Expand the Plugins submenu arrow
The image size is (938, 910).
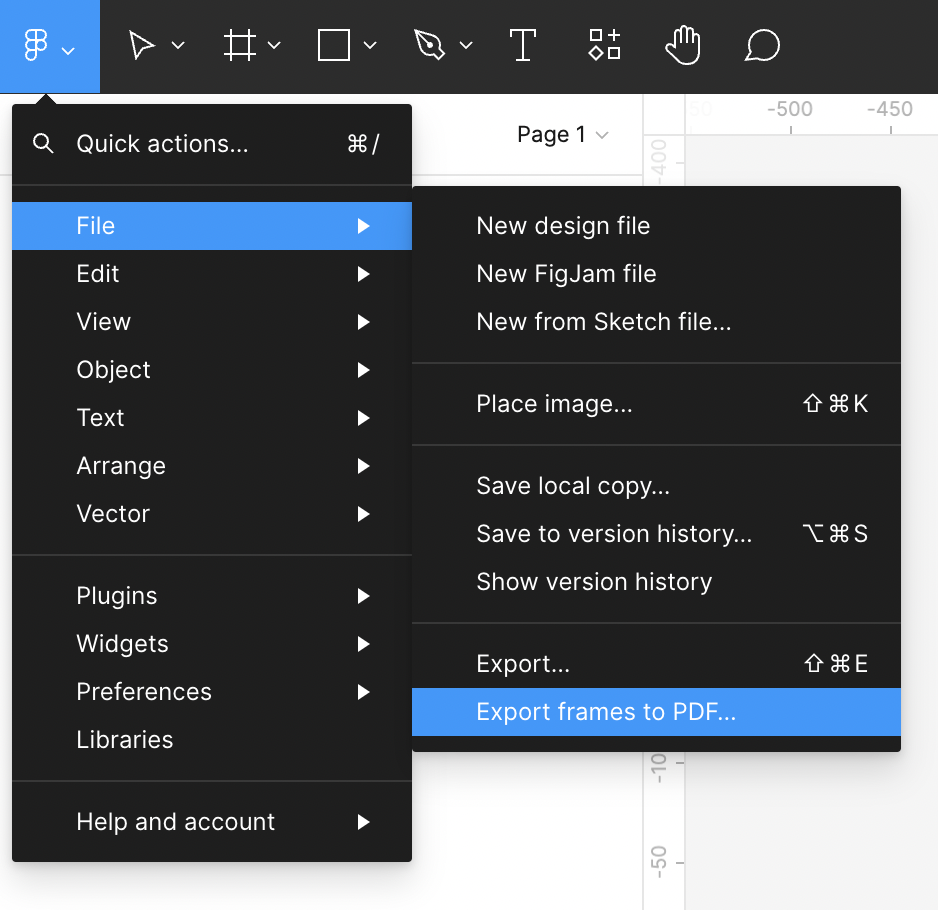tap(363, 596)
